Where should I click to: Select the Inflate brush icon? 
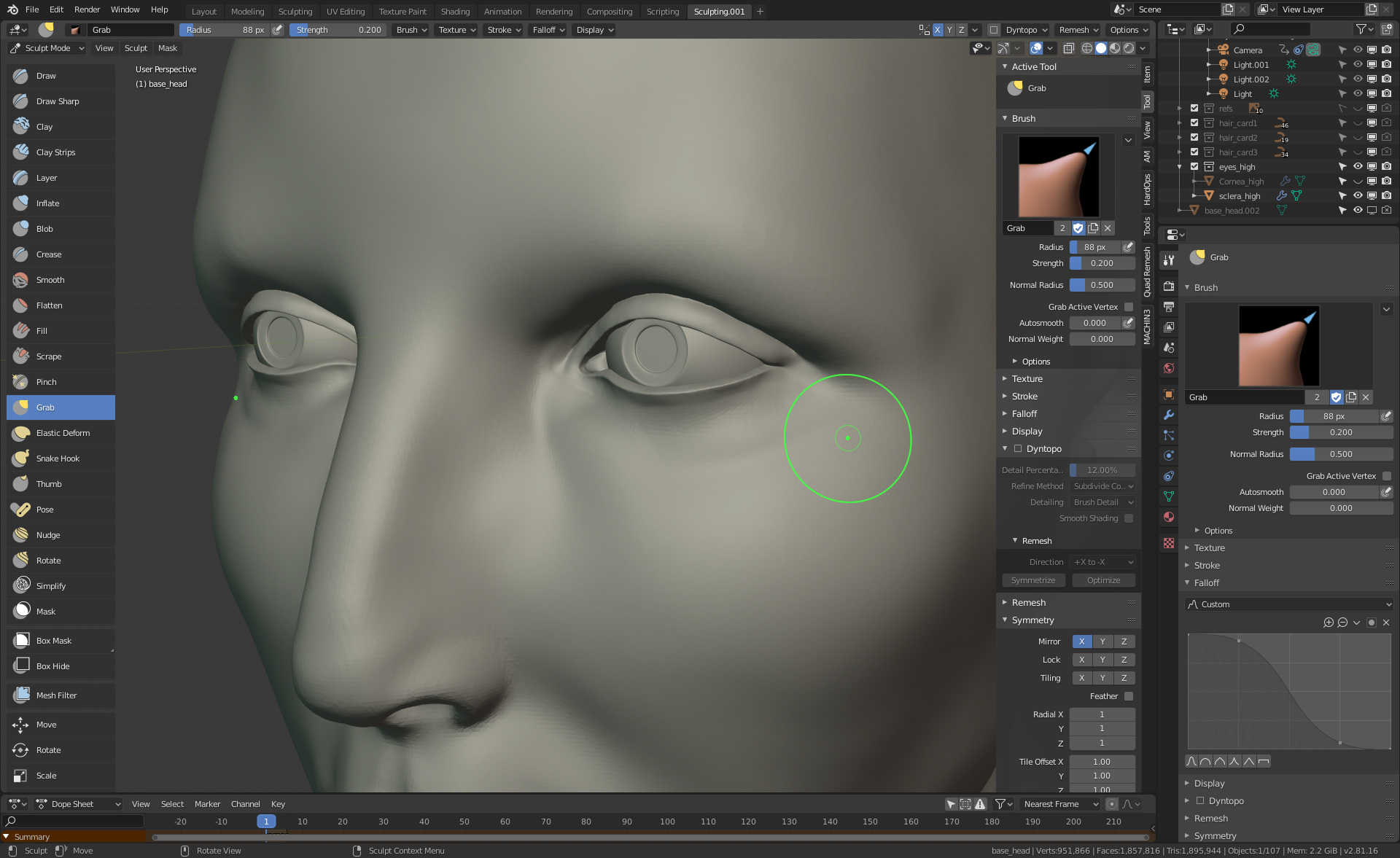[x=21, y=203]
